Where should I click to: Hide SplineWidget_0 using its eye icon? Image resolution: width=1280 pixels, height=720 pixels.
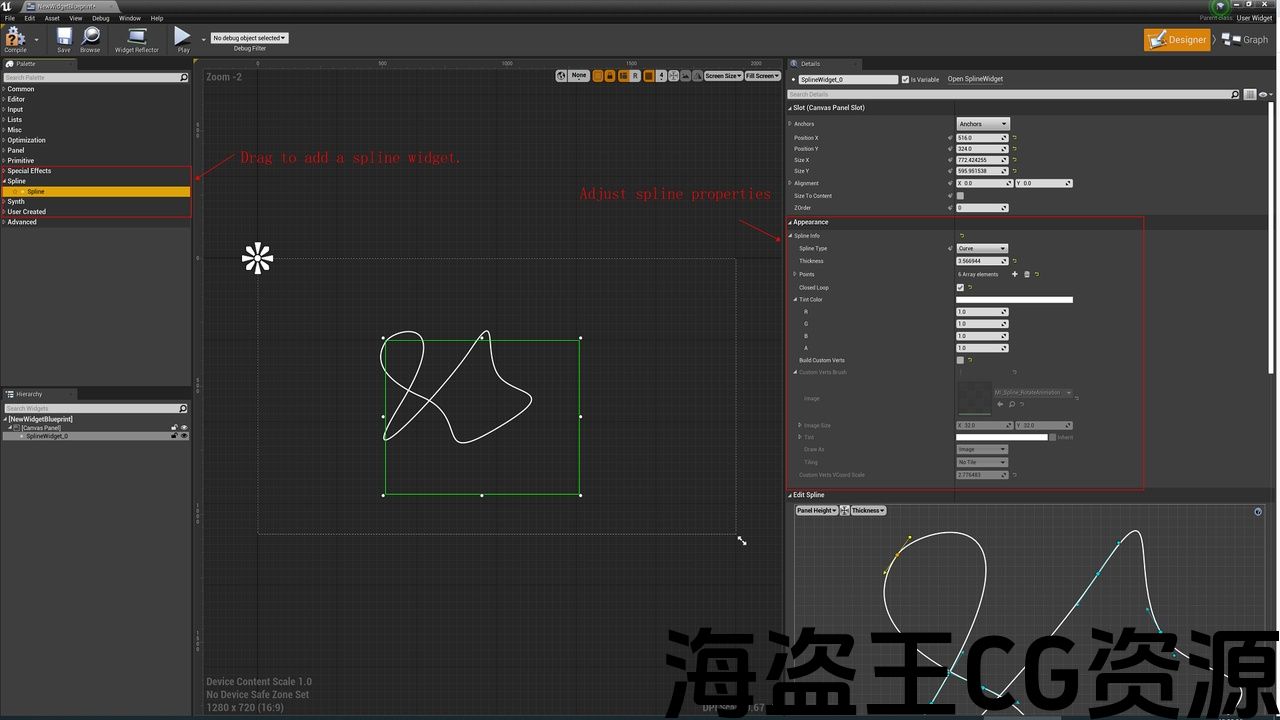point(184,436)
